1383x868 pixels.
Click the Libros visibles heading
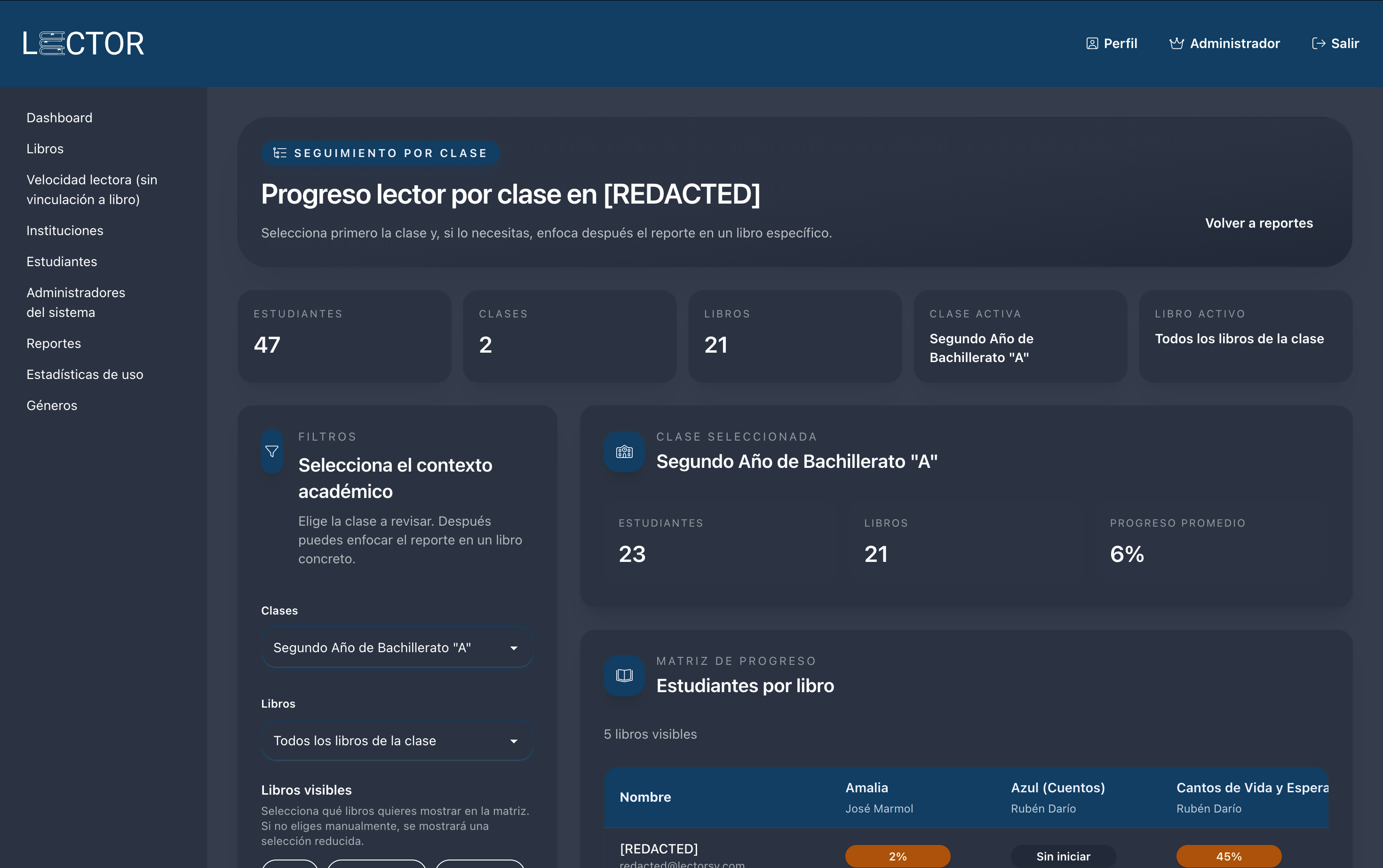[306, 790]
